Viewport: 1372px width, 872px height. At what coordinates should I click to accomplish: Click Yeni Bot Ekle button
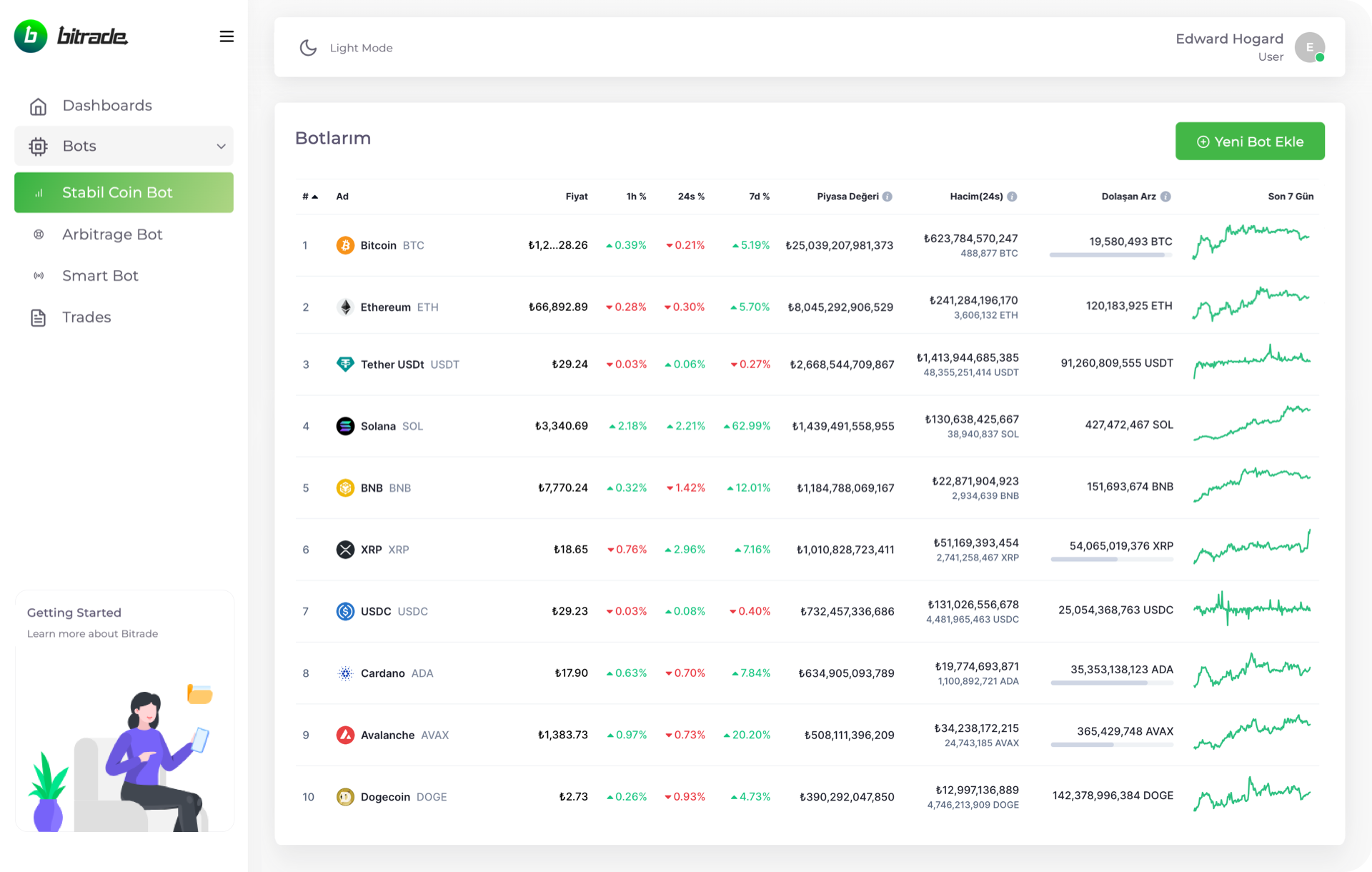1249,142
